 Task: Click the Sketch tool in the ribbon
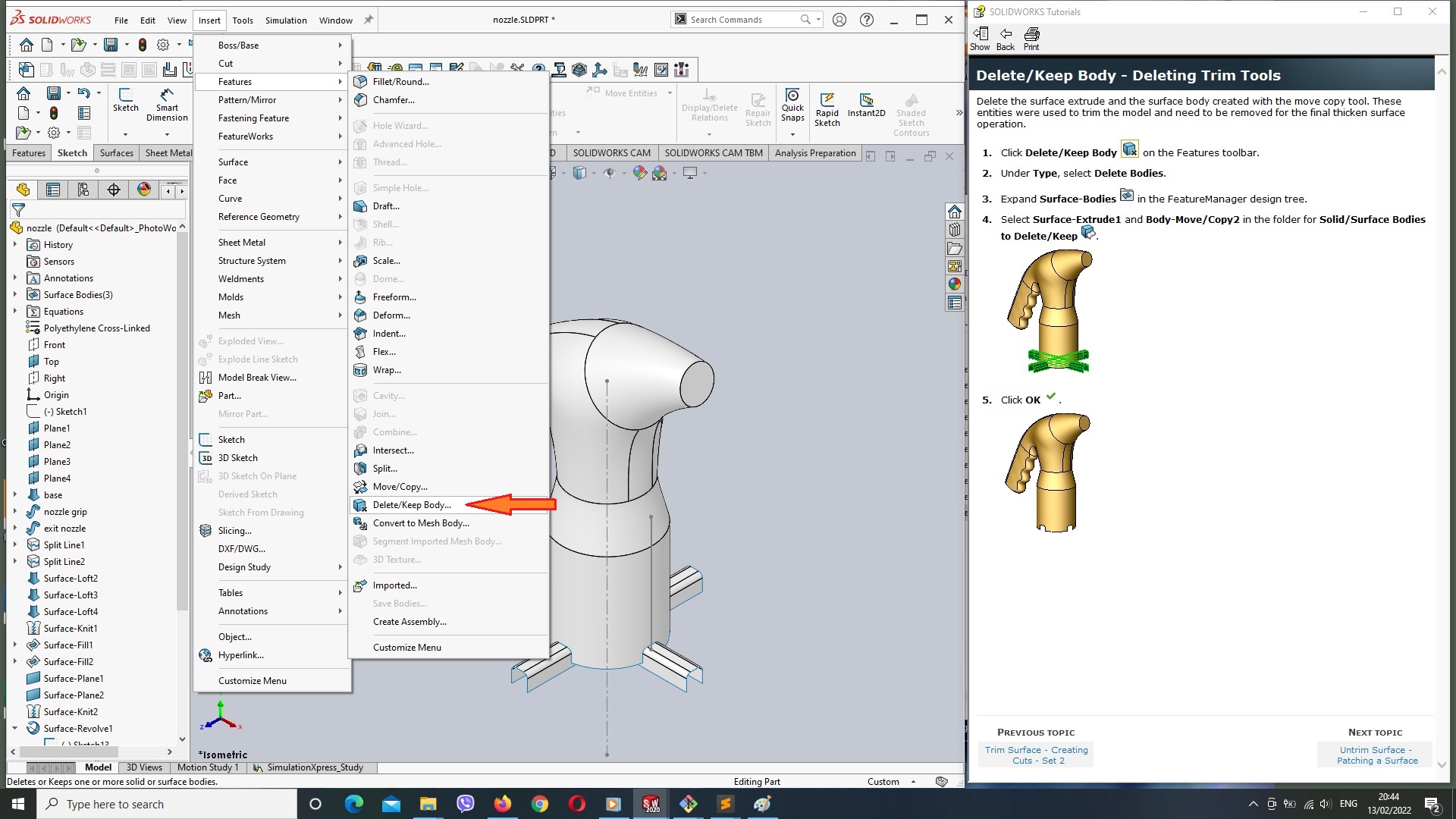(x=126, y=99)
